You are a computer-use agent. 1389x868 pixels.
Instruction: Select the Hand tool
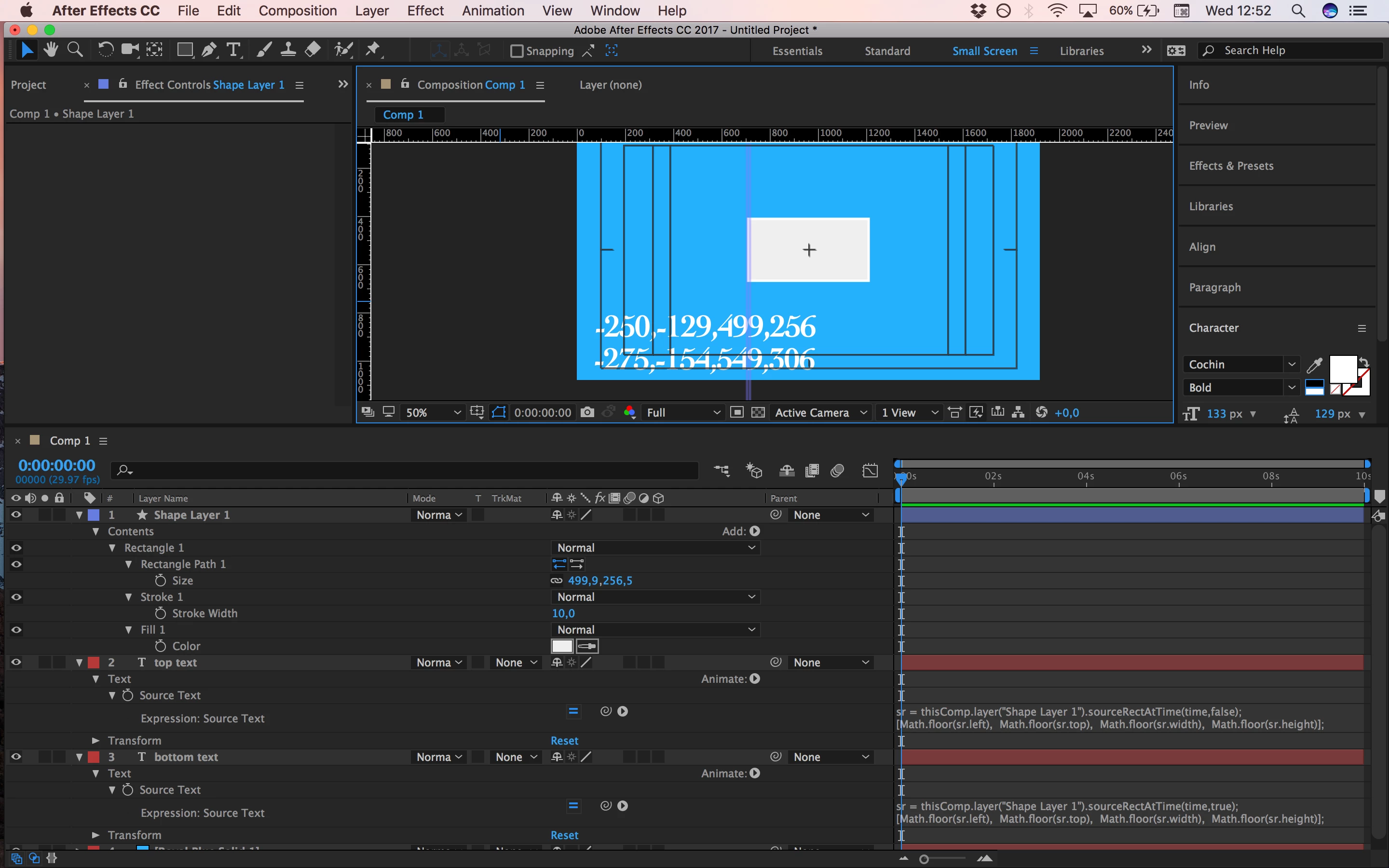pos(51,51)
